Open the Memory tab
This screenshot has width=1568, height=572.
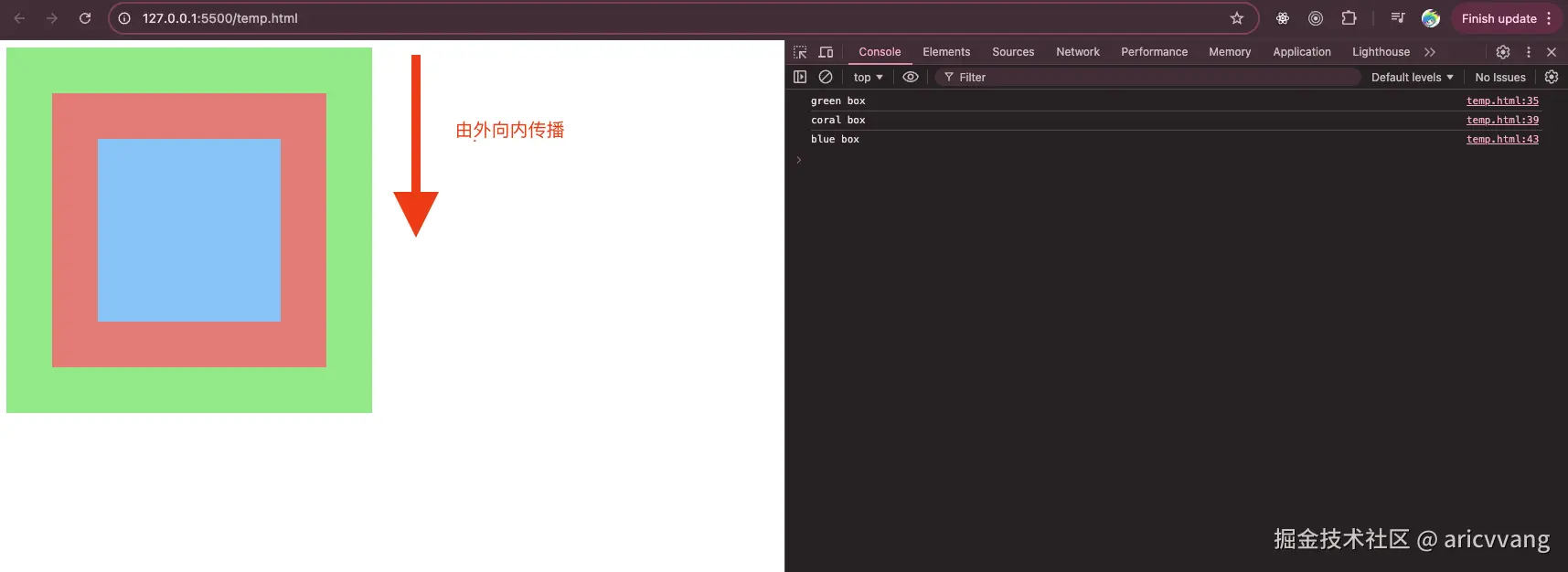click(1230, 52)
